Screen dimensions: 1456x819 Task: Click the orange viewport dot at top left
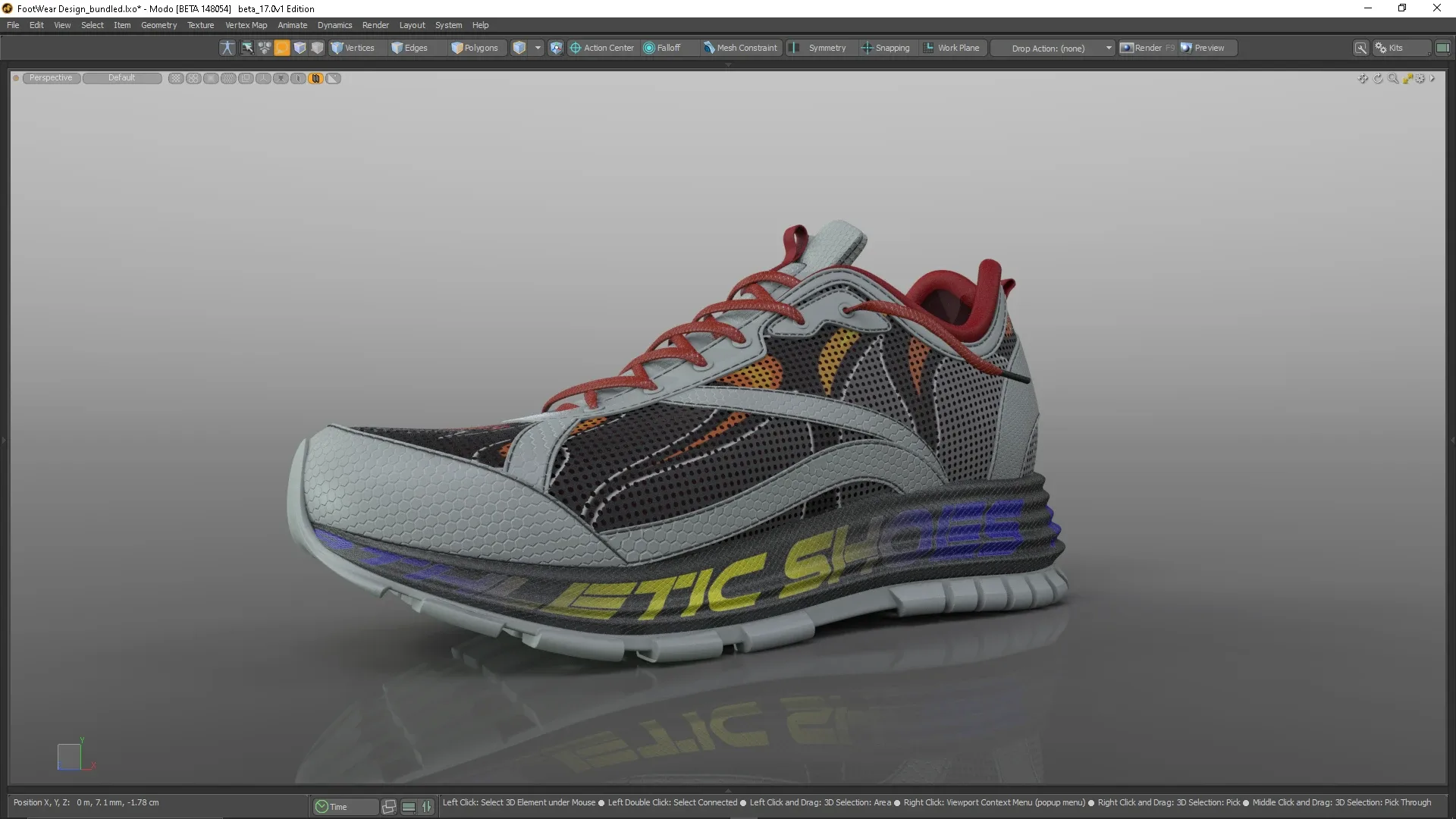pos(16,78)
